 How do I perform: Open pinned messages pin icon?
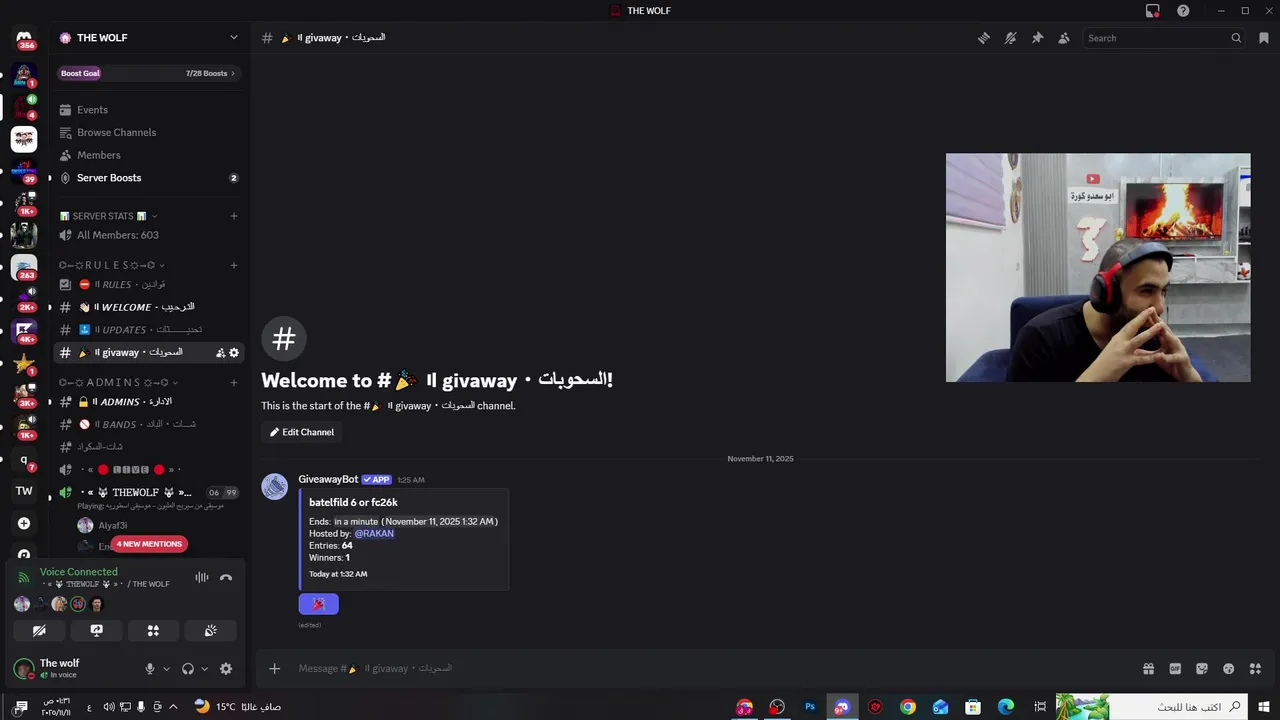(1037, 38)
